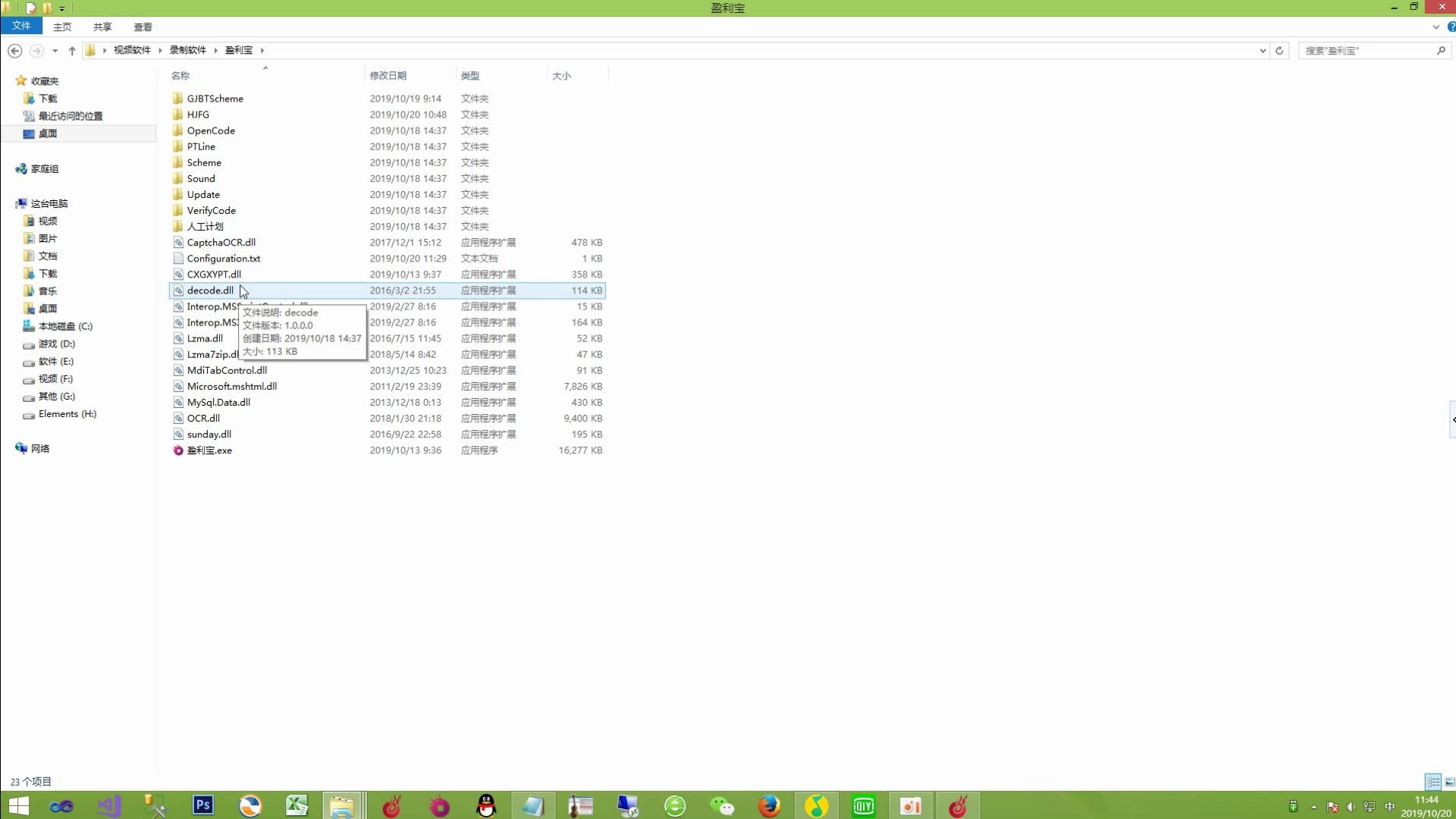The height and width of the screenshot is (819, 1456).
Task: Open Firefox from the taskbar
Action: [769, 805]
